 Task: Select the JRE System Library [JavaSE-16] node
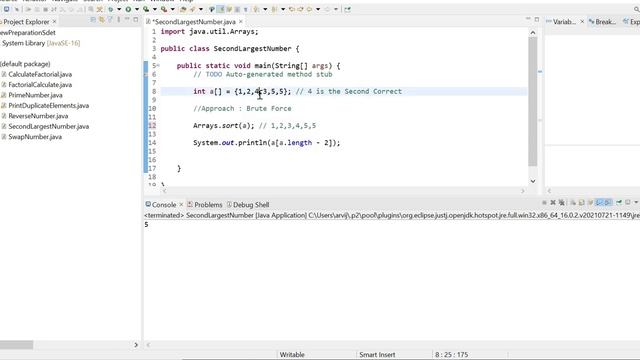coord(41,43)
